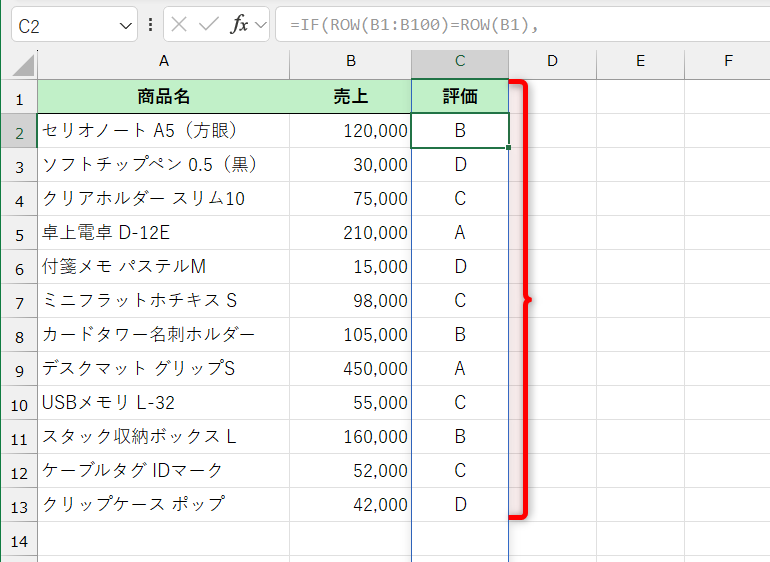Select cell 卓上電卓 D-12E
Viewport: 770px width, 562px height.
point(164,232)
